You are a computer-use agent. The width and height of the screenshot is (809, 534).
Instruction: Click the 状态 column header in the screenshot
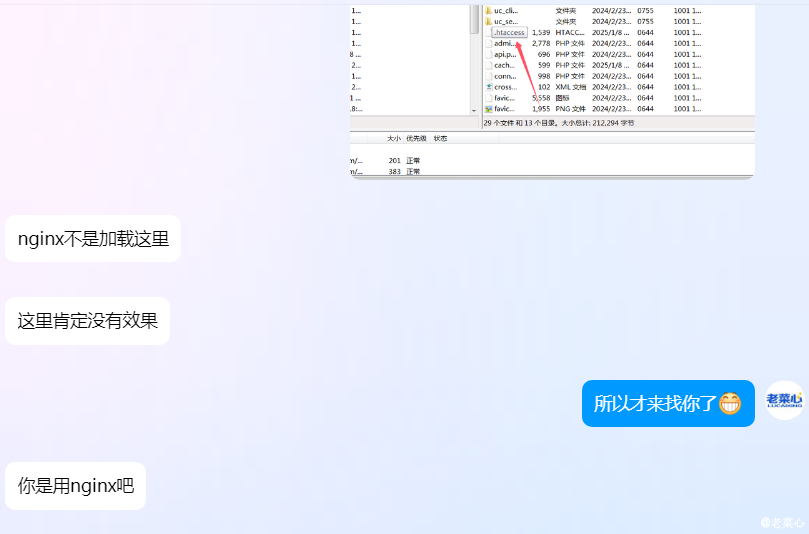point(440,138)
